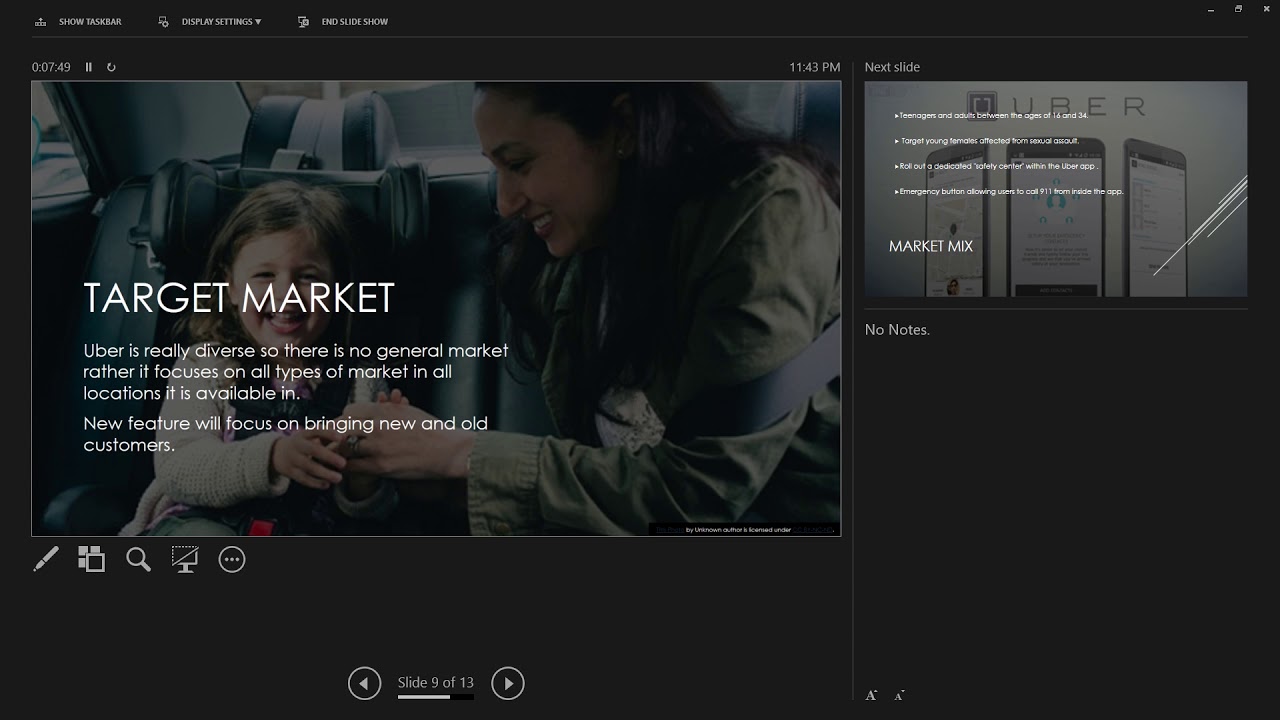Click the elapsed time 0:07:49
The width and height of the screenshot is (1280, 720).
pos(51,67)
